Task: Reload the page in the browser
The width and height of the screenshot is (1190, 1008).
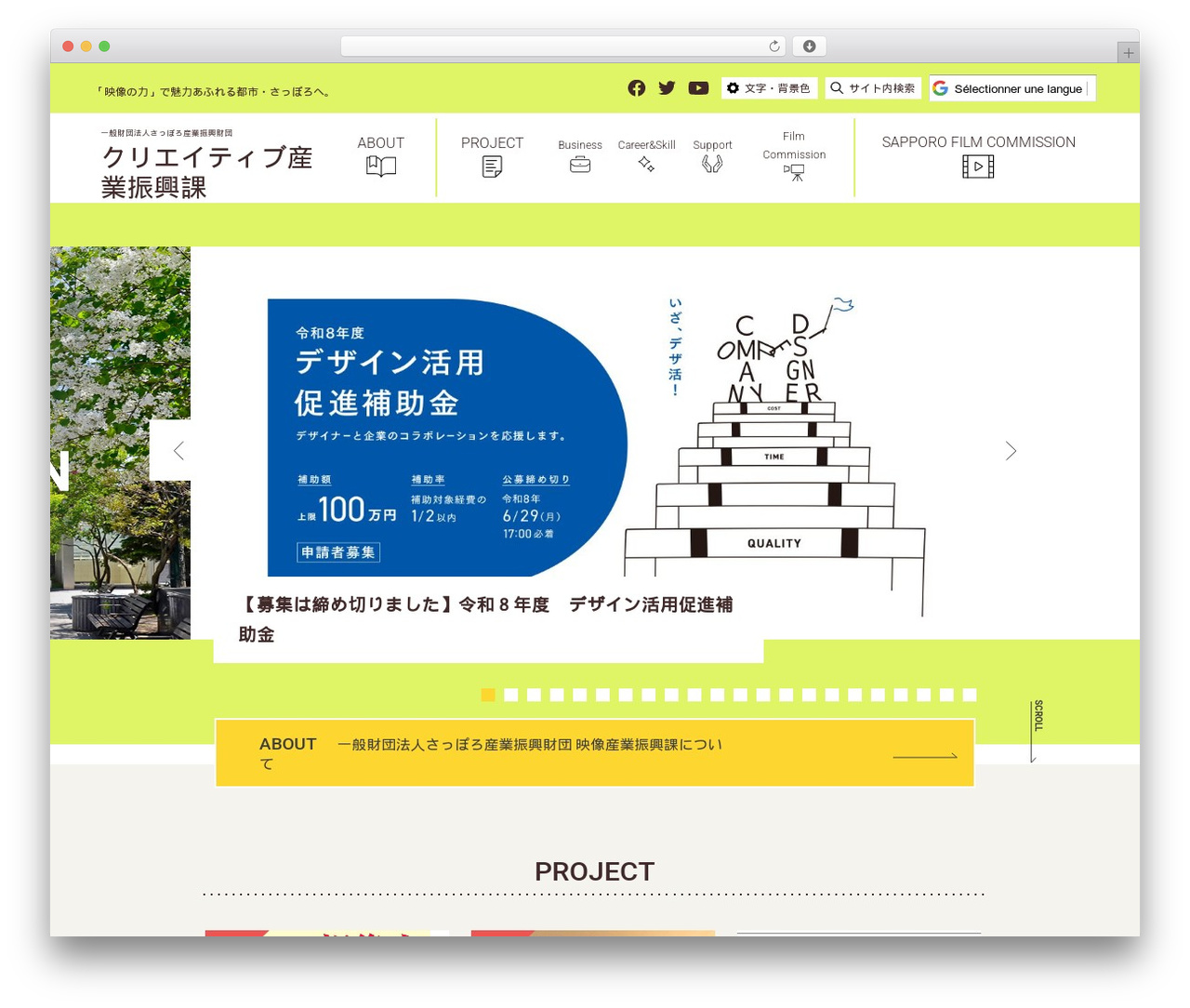Action: point(774,46)
